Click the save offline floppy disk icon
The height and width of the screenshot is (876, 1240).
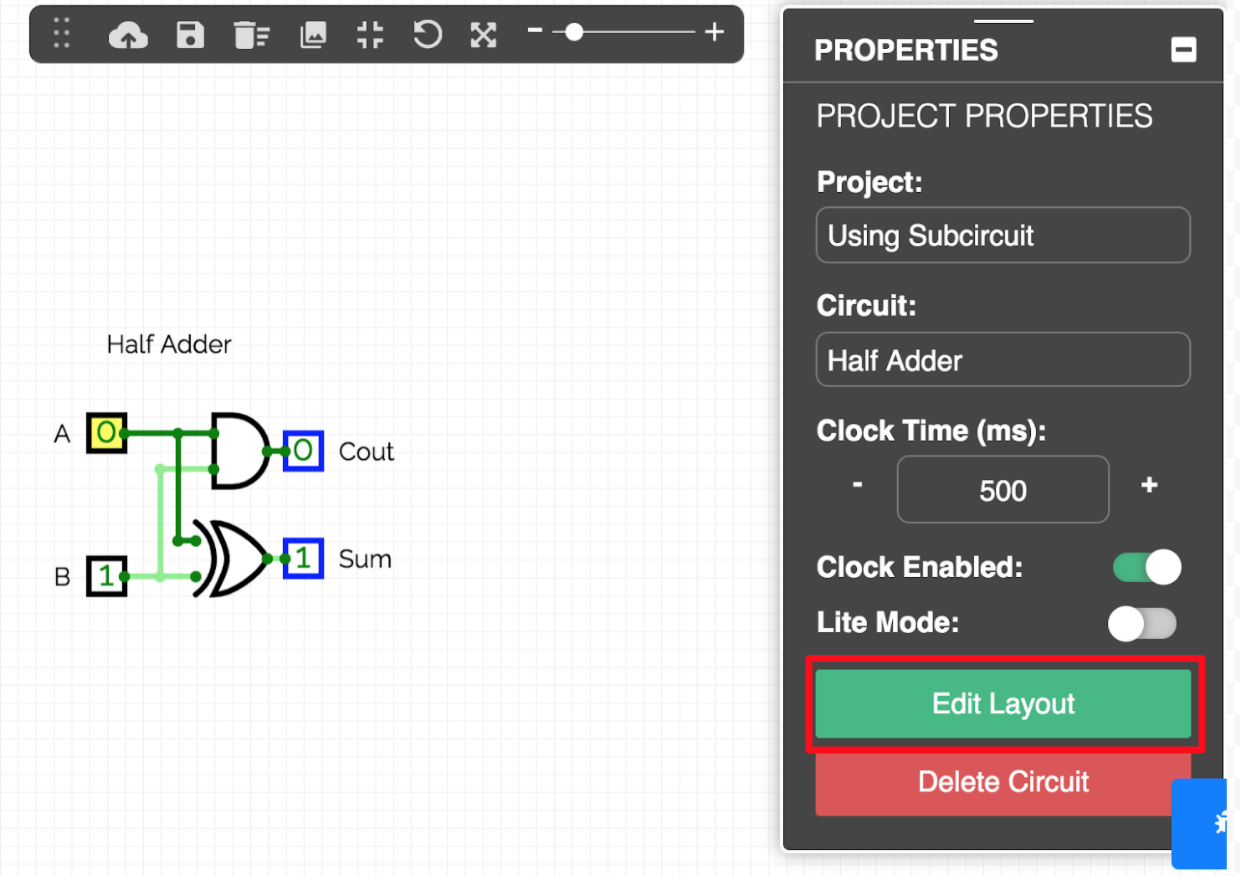tap(190, 35)
